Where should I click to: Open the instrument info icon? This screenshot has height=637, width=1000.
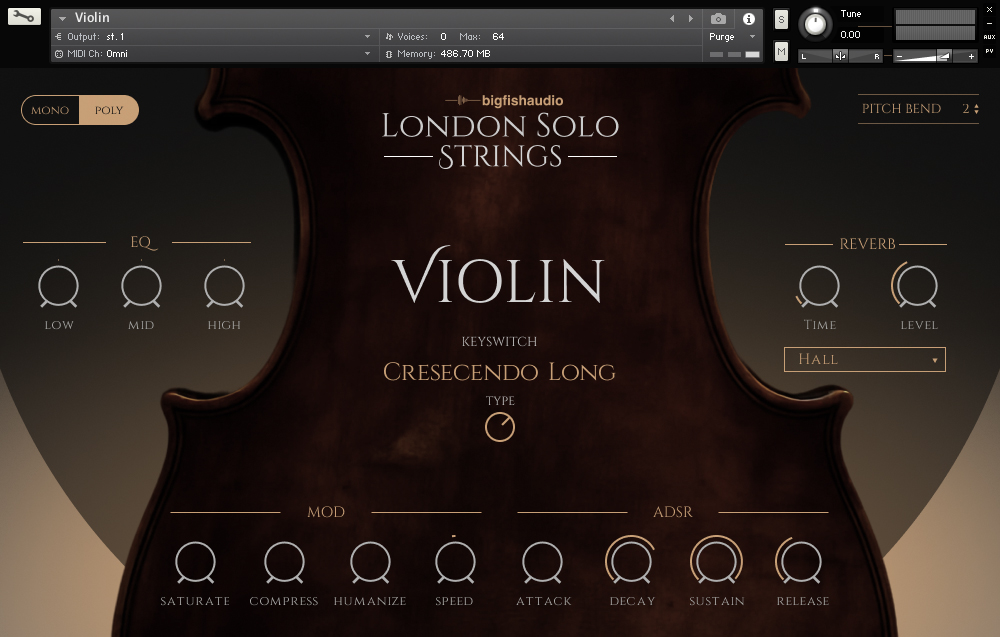click(749, 18)
